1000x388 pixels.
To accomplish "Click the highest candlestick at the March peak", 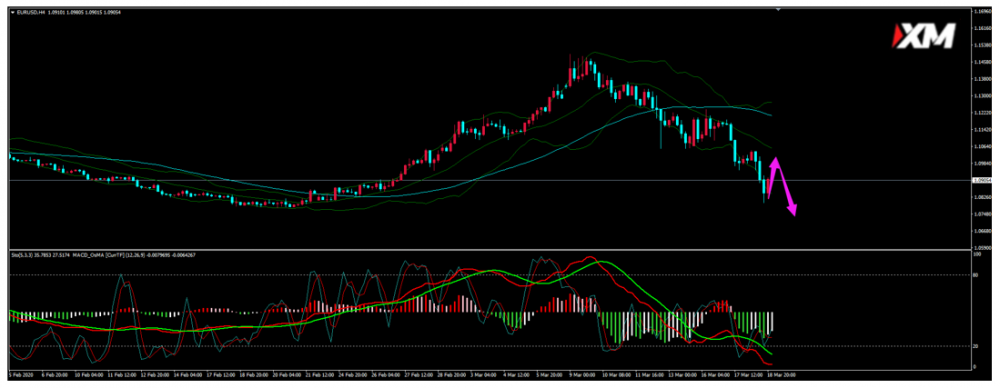I will 571,69.
